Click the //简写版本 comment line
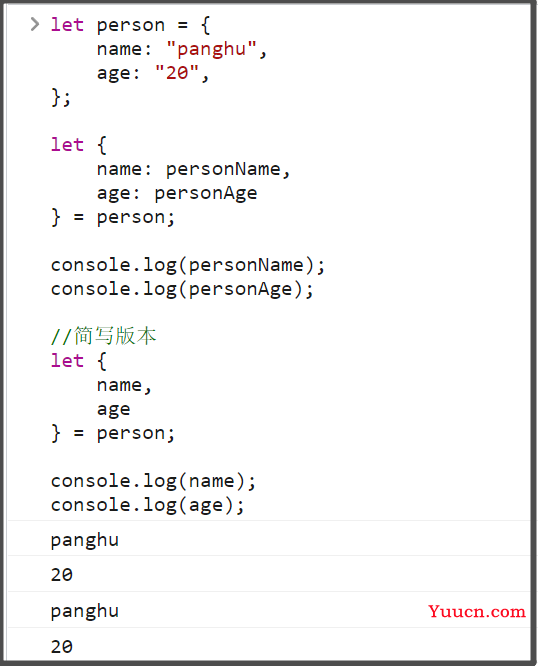The width and height of the screenshot is (538, 666). pos(104,336)
